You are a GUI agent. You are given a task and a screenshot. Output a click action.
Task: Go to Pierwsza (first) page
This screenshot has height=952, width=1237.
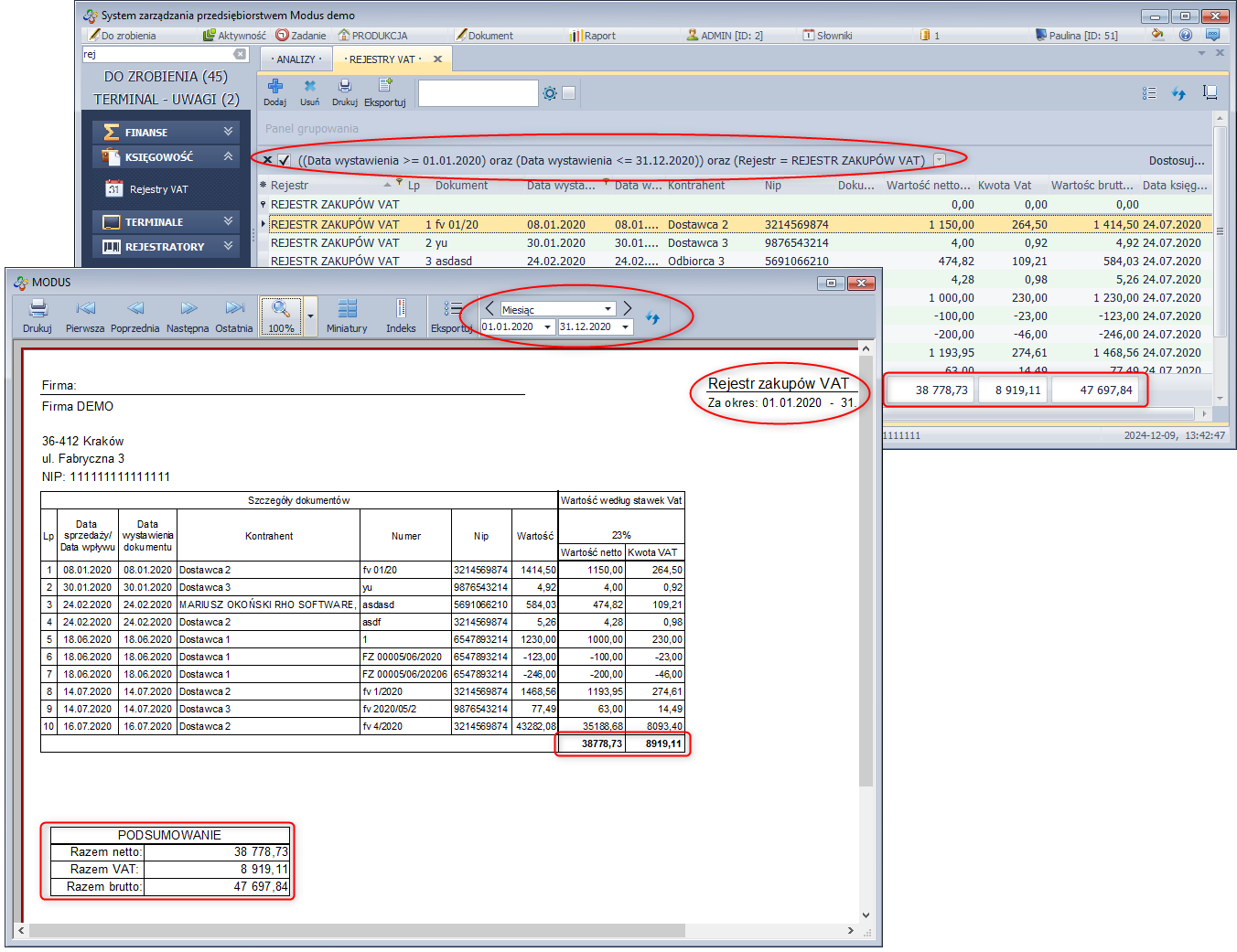[85, 309]
